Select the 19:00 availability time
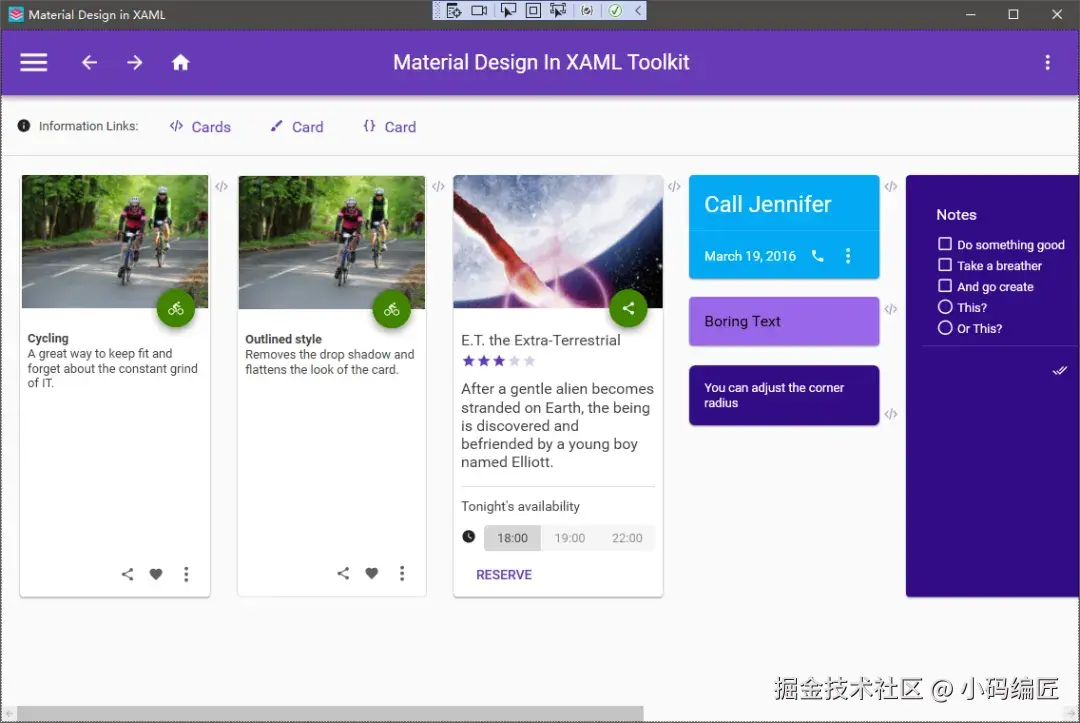Image resolution: width=1080 pixels, height=723 pixels. pos(570,538)
